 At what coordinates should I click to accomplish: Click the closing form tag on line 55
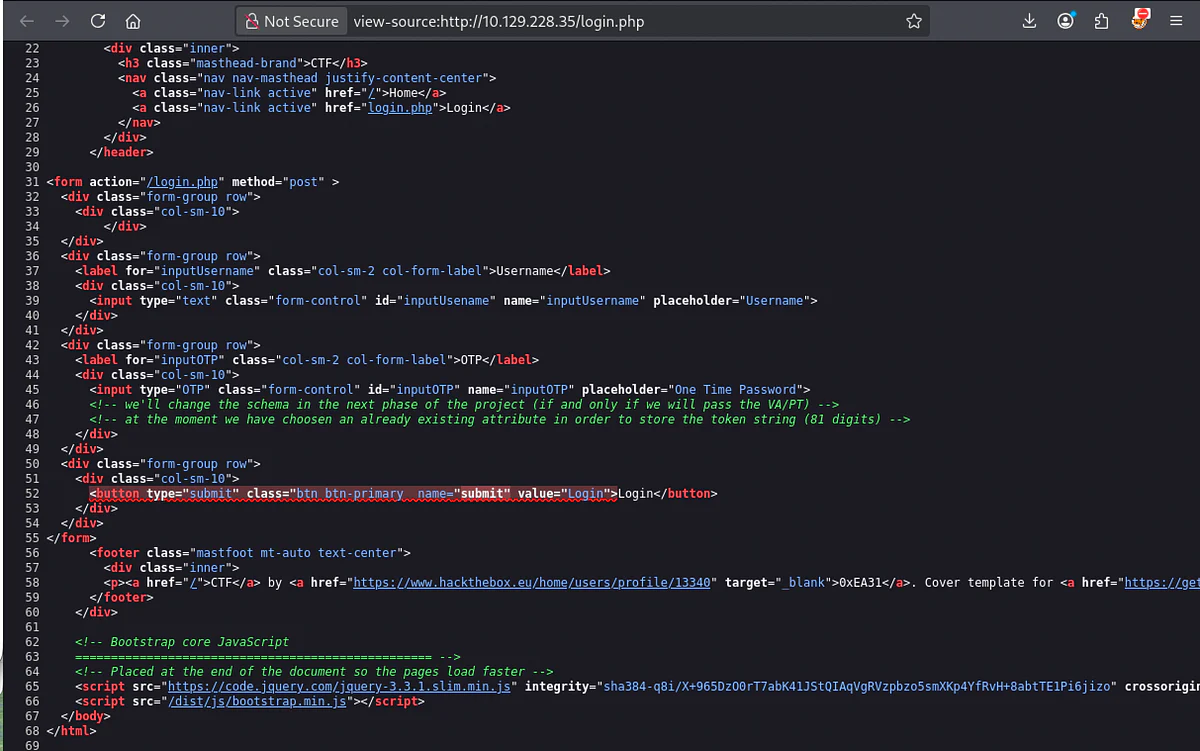(71, 538)
